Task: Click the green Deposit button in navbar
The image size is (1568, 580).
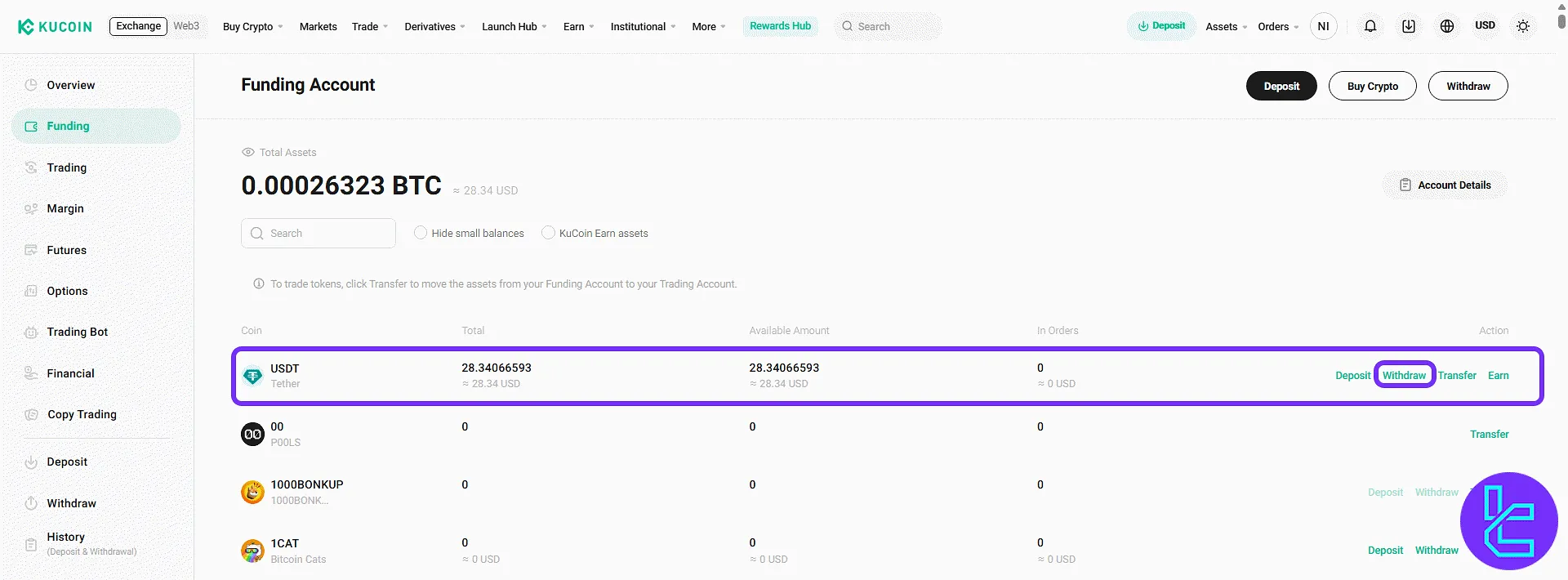Action: [1161, 26]
